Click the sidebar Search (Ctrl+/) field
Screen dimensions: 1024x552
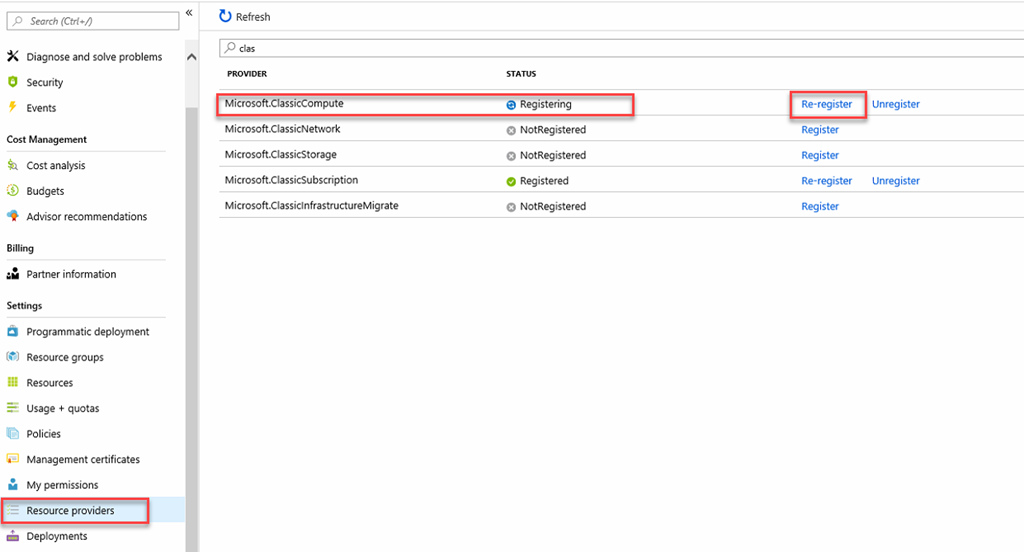(x=93, y=21)
